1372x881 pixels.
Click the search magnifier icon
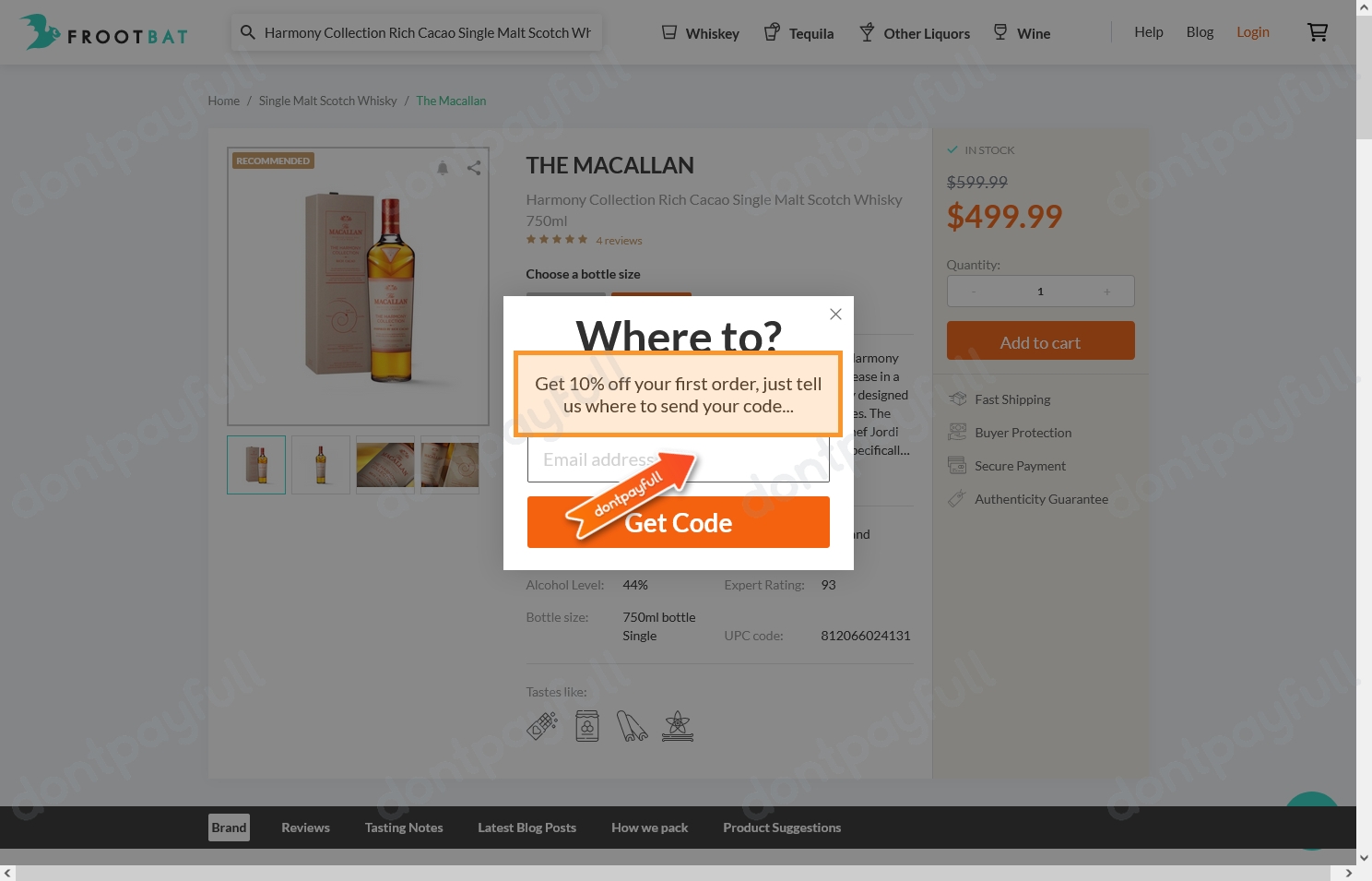[247, 32]
